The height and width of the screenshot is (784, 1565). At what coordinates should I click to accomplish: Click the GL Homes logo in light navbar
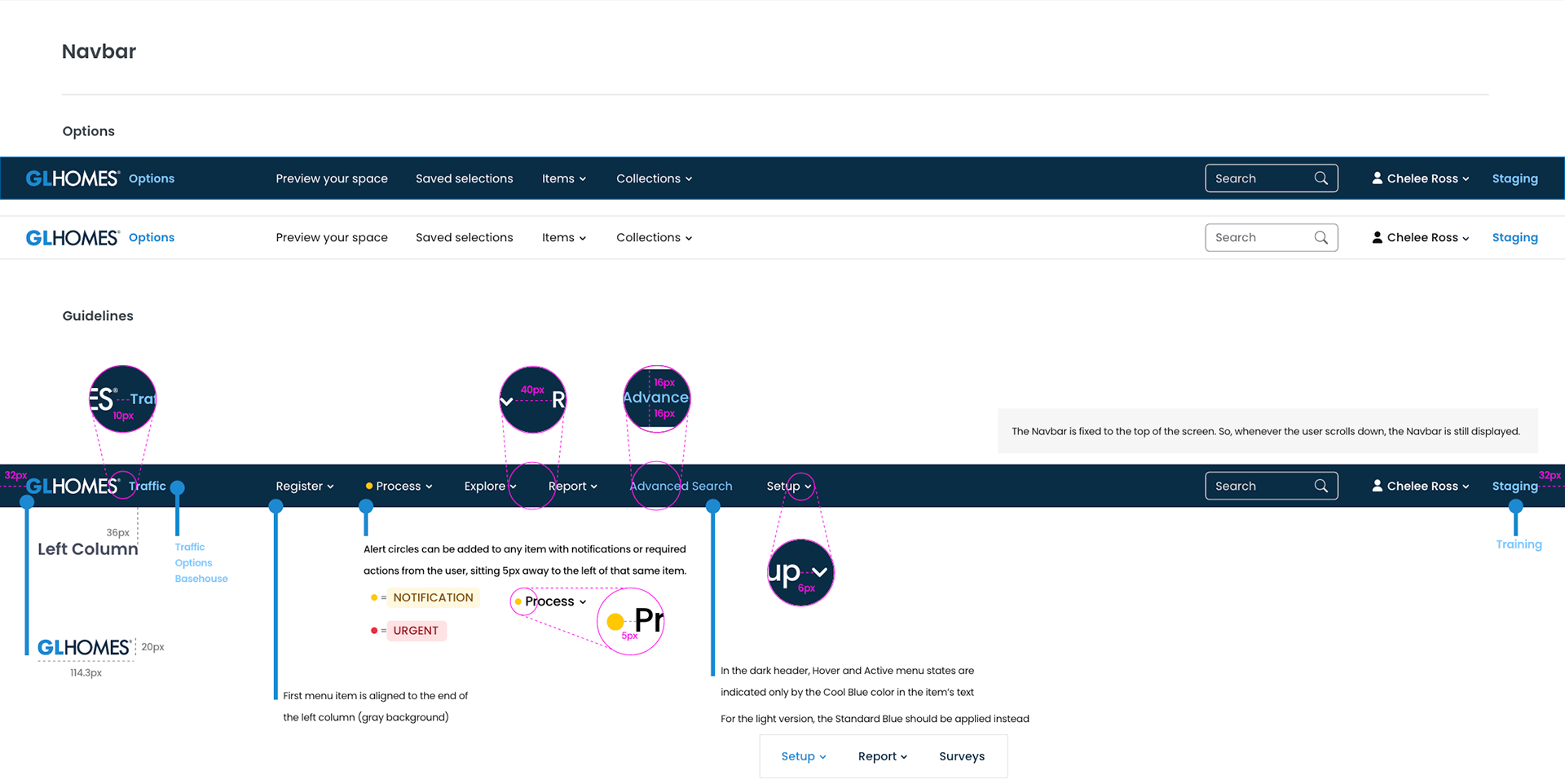[x=73, y=238]
